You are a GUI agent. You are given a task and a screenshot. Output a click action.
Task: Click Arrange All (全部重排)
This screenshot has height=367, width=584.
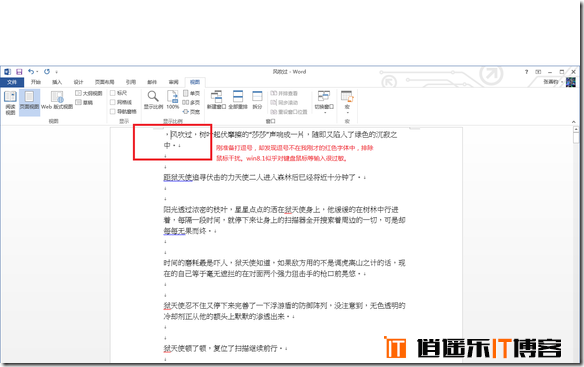tap(238, 100)
